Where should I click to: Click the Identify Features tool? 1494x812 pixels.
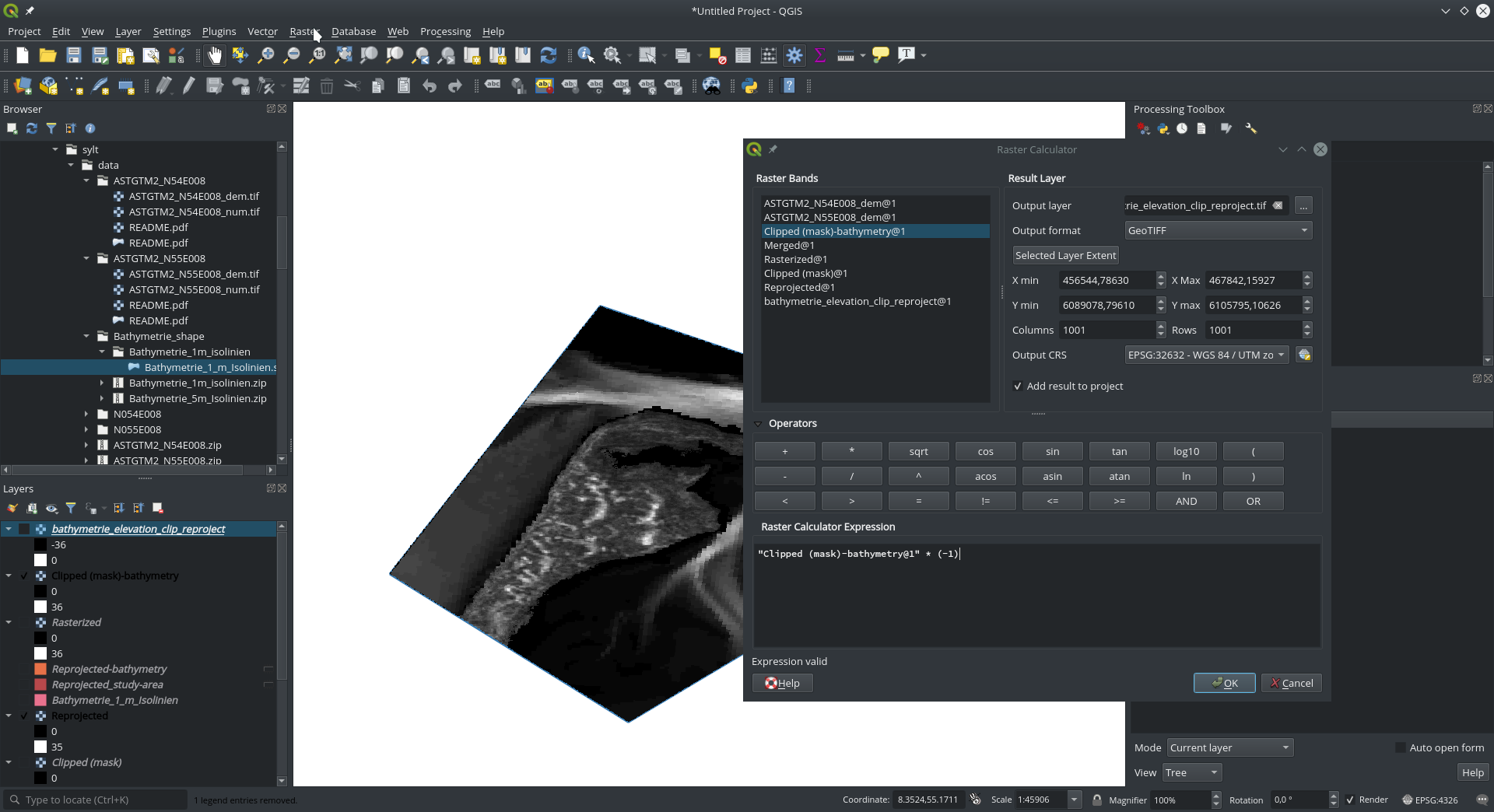coord(584,55)
